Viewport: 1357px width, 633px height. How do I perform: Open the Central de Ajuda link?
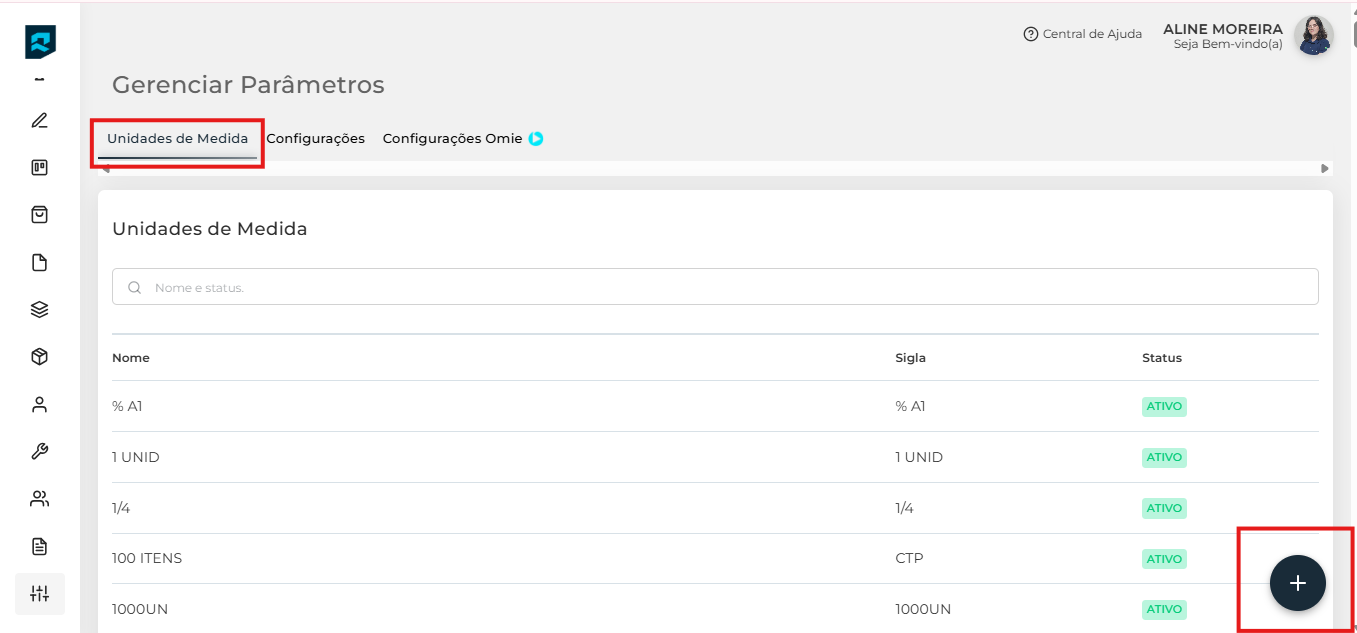[x=1082, y=34]
